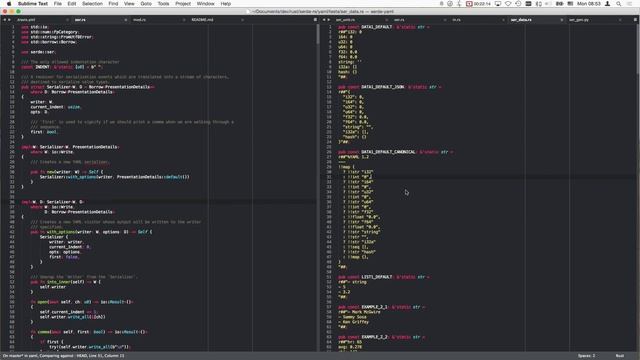The width and height of the screenshot is (640, 360).
Task: Click the git branch status text in status bar
Action: point(63,356)
